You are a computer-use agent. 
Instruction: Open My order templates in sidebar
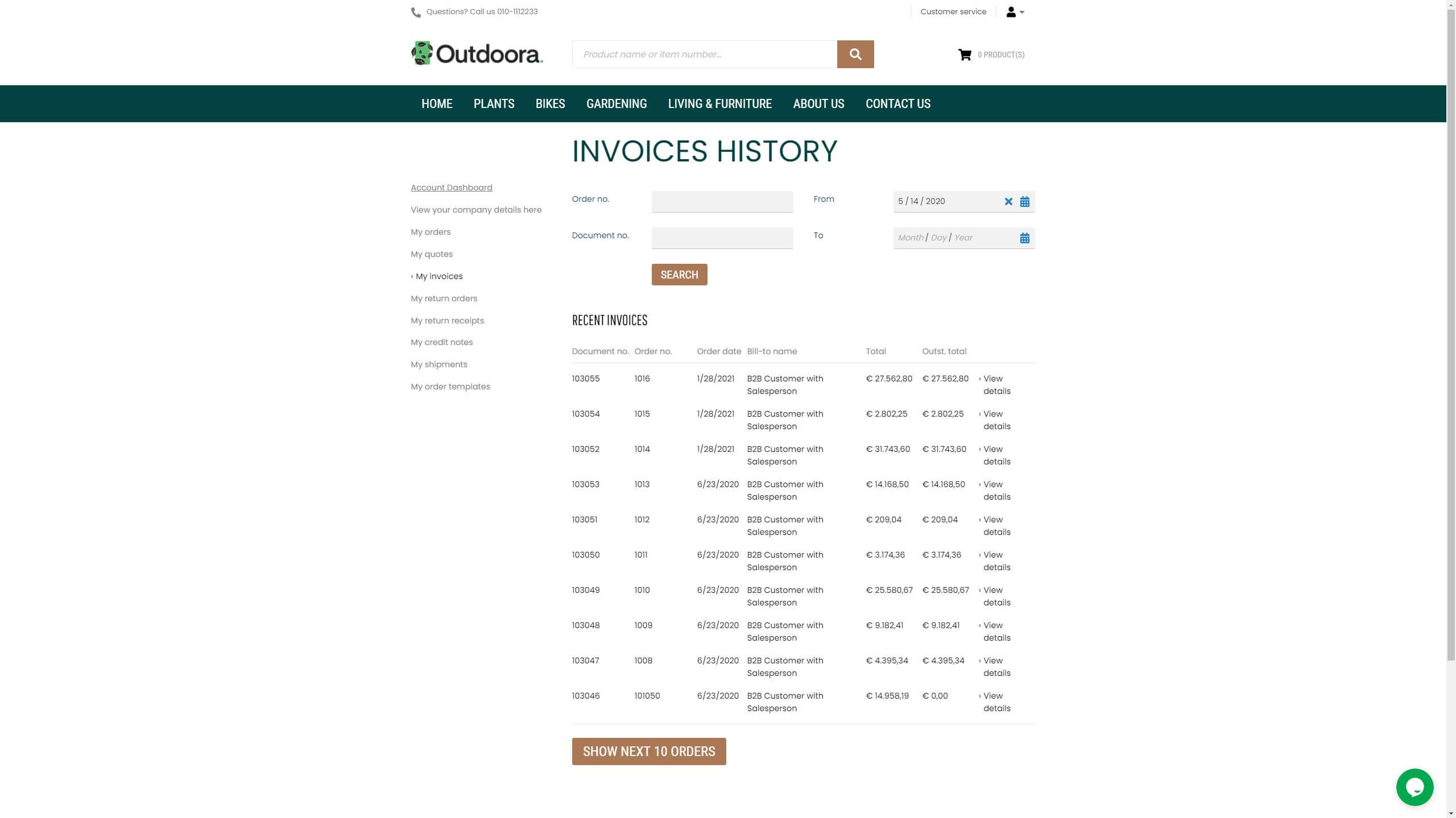pyautogui.click(x=450, y=387)
